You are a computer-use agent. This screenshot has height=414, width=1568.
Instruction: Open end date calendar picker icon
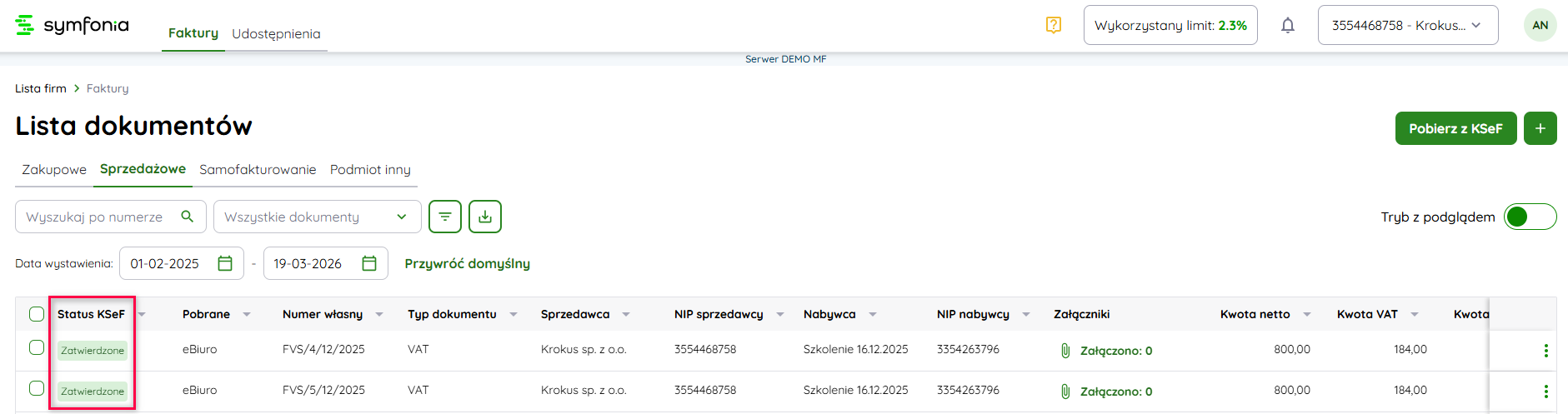point(369,263)
